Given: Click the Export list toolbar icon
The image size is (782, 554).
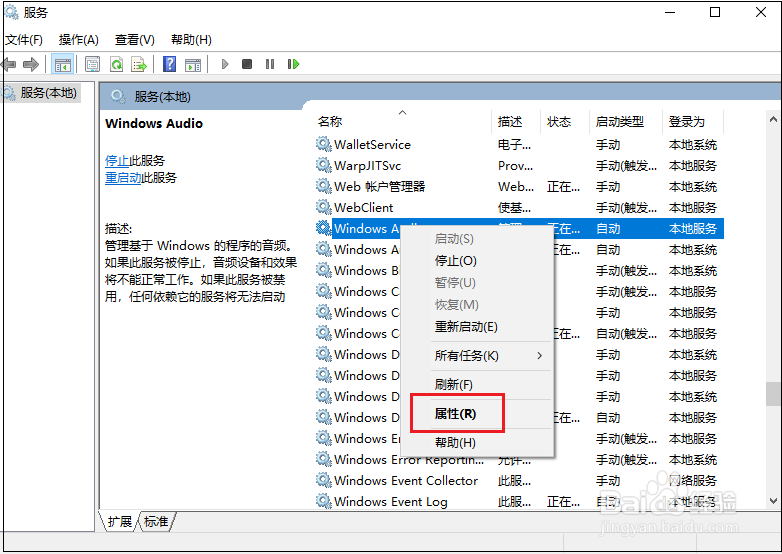Looking at the screenshot, I should [139, 64].
